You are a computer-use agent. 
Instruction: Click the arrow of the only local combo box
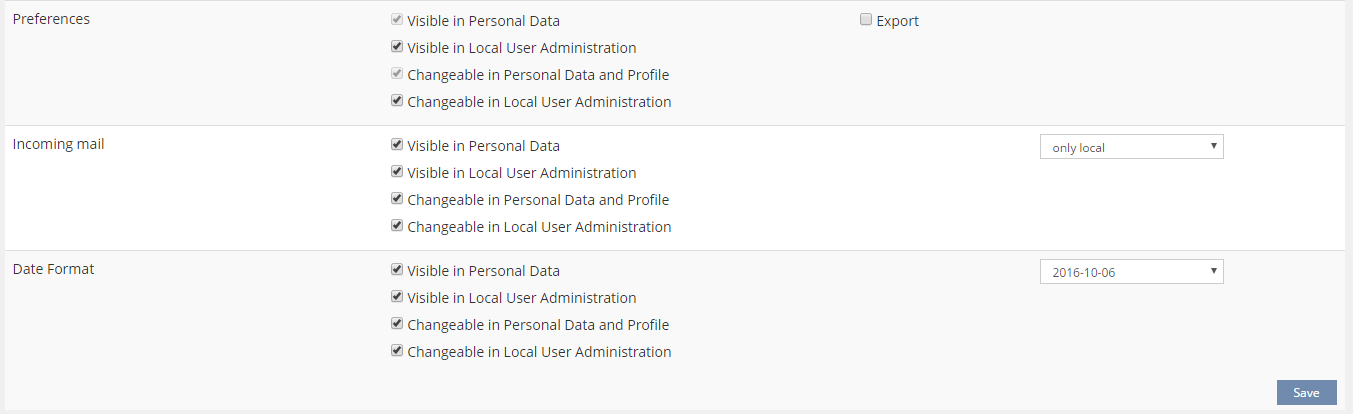pos(1213,147)
